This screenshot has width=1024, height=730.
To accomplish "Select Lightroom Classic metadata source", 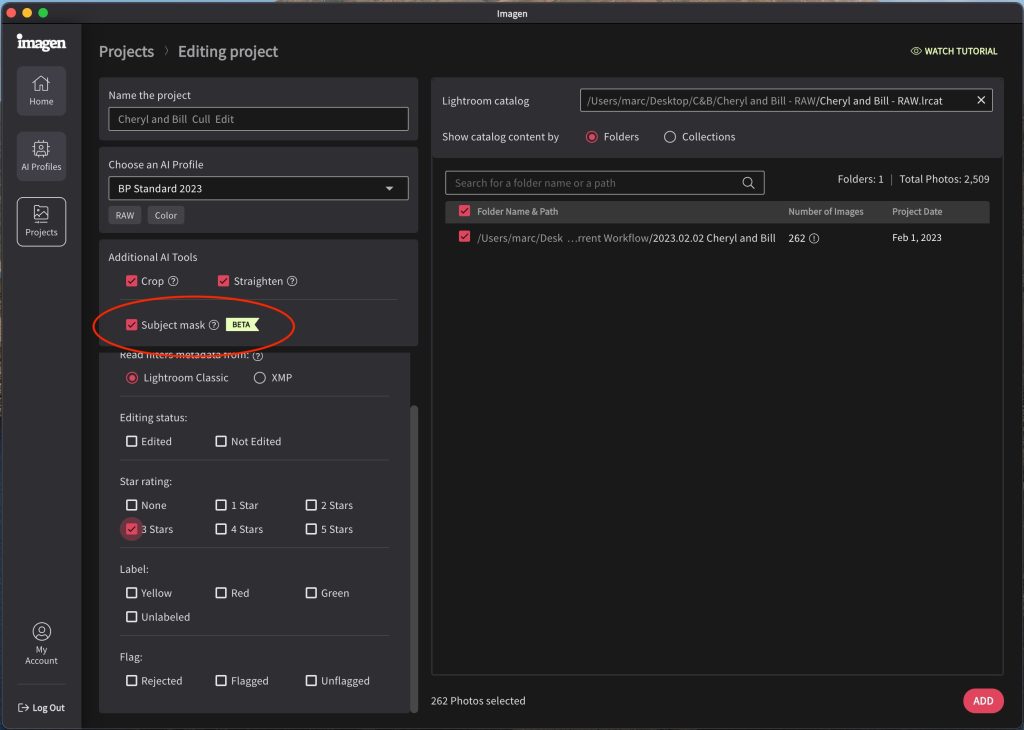I will (x=132, y=377).
